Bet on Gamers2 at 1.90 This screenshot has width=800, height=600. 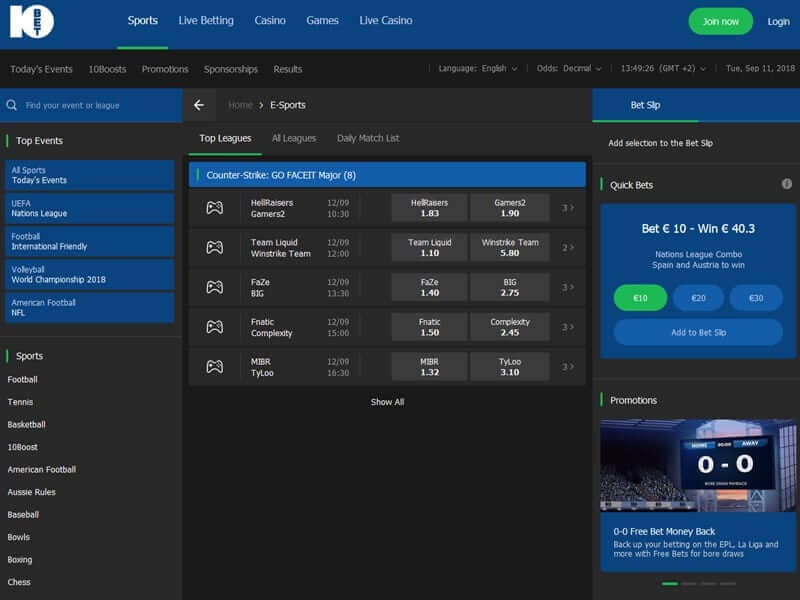click(510, 208)
